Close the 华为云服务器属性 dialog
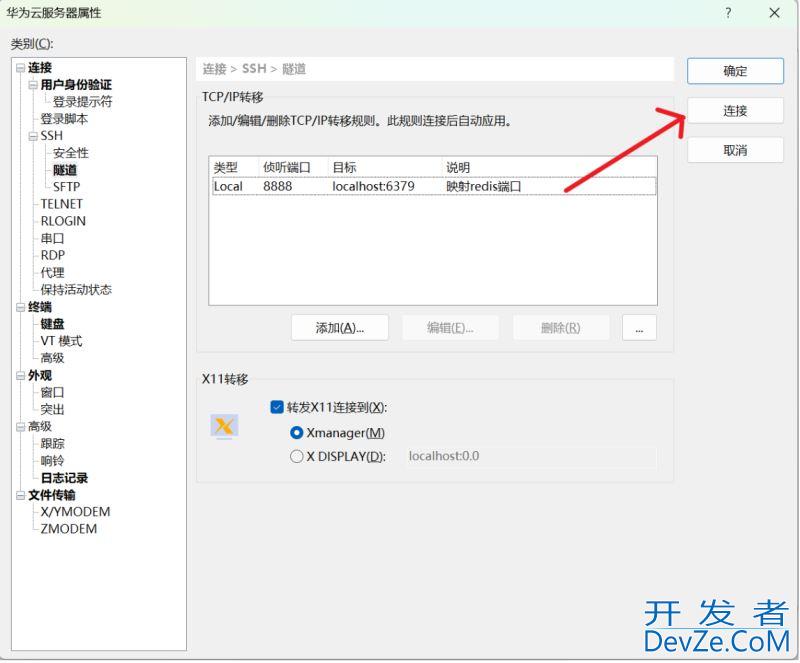Screen dimensions: 800x663 [x=774, y=13]
